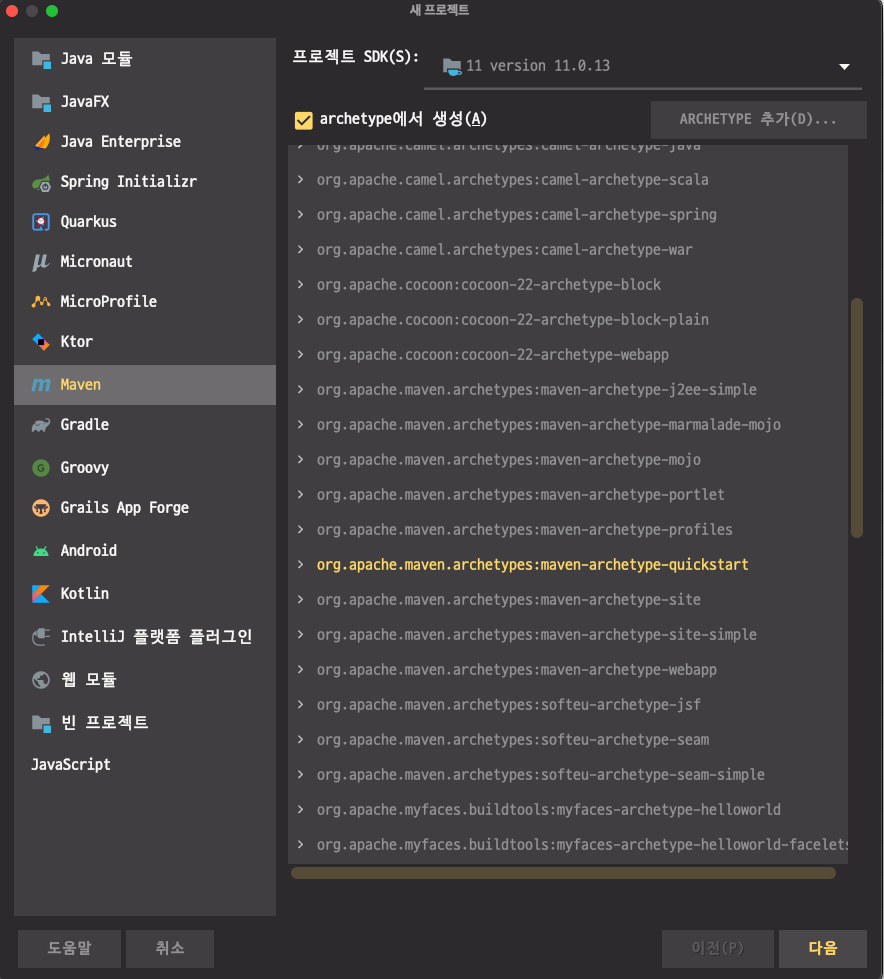The width and height of the screenshot is (884, 979).
Task: Select the Gradle project type
Action: (145, 425)
